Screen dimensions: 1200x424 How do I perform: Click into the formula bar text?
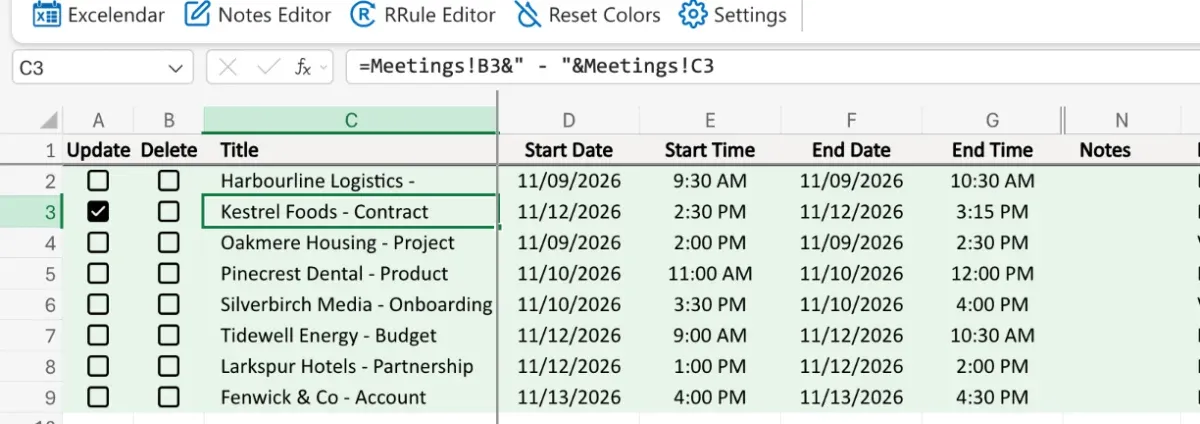coord(771,68)
